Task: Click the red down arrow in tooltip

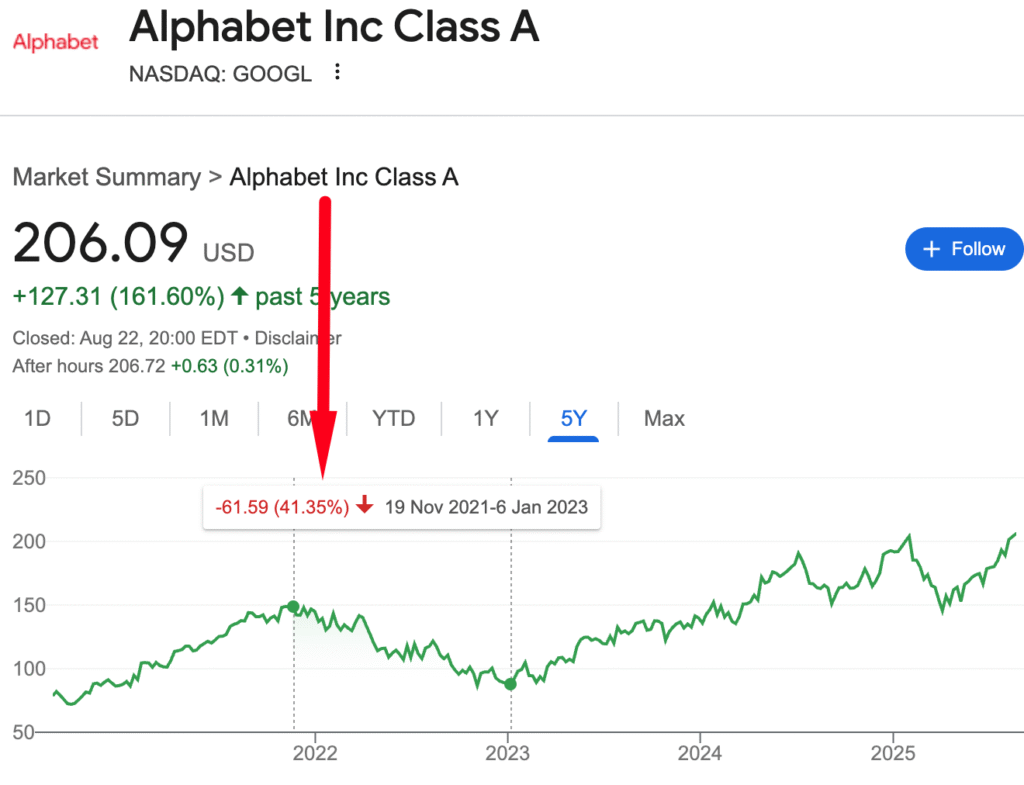Action: point(364,507)
